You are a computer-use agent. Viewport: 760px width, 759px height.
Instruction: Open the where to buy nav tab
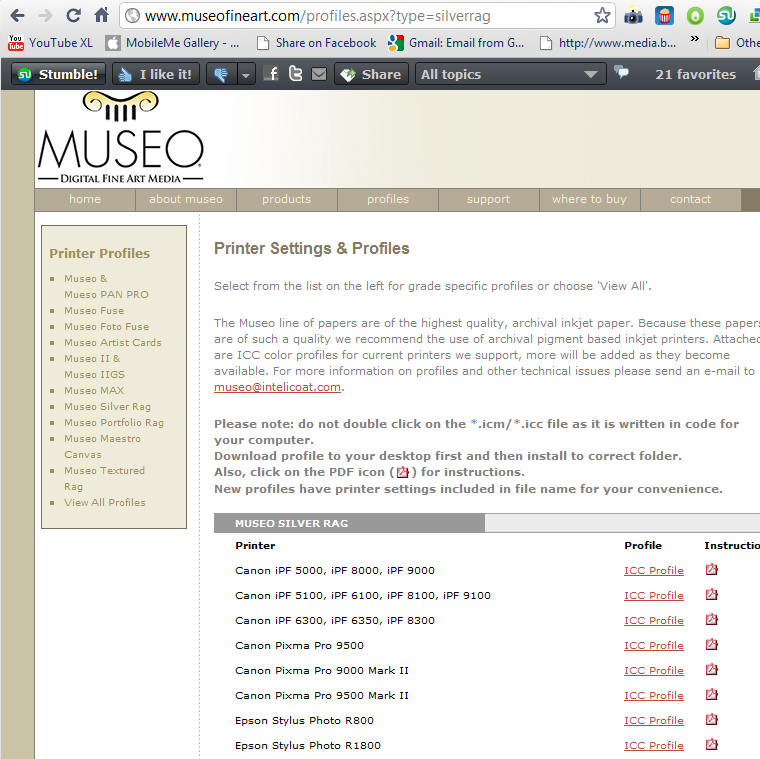589,199
